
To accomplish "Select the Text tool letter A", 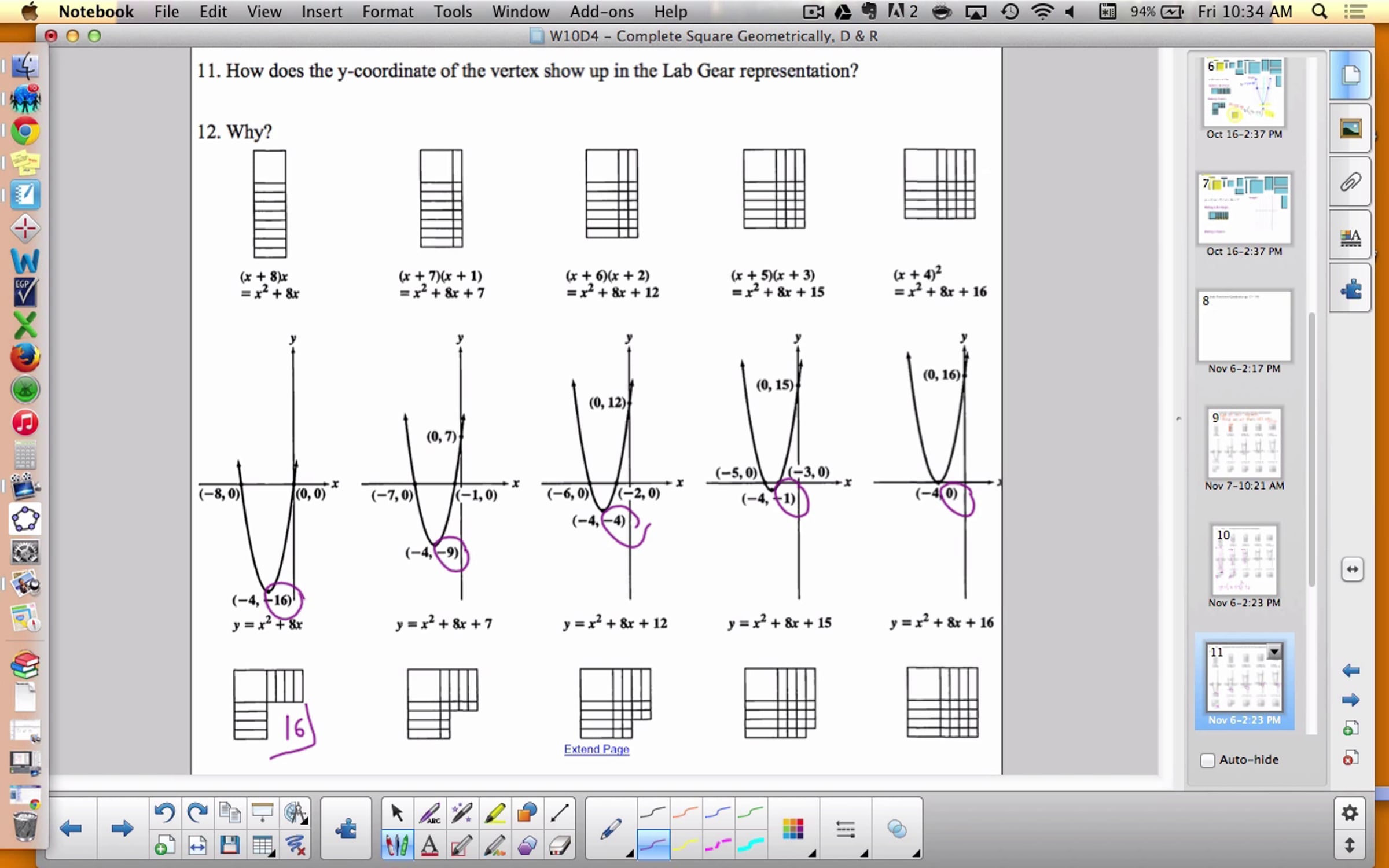I will (429, 846).
